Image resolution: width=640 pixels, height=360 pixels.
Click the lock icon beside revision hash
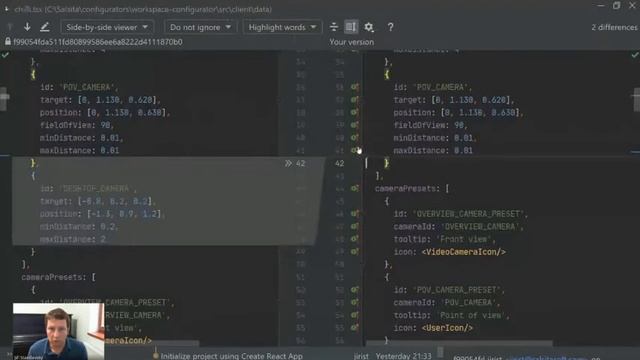(8, 42)
